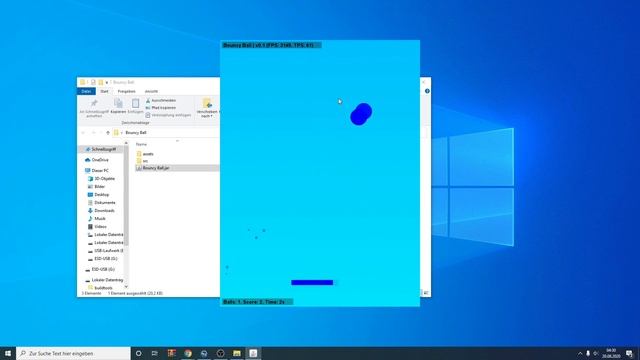
Task: Open Task View from the taskbar
Action: click(155, 353)
